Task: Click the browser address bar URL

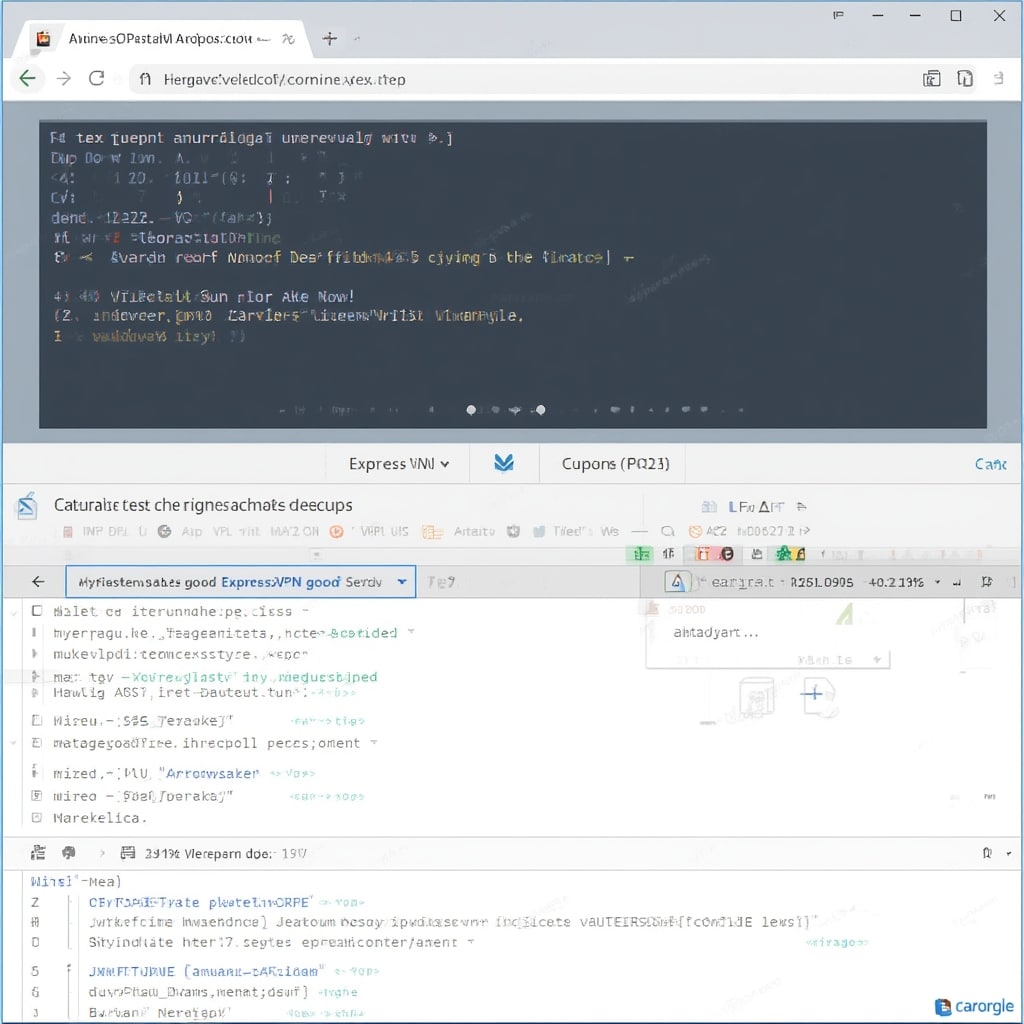Action: pyautogui.click(x=285, y=79)
